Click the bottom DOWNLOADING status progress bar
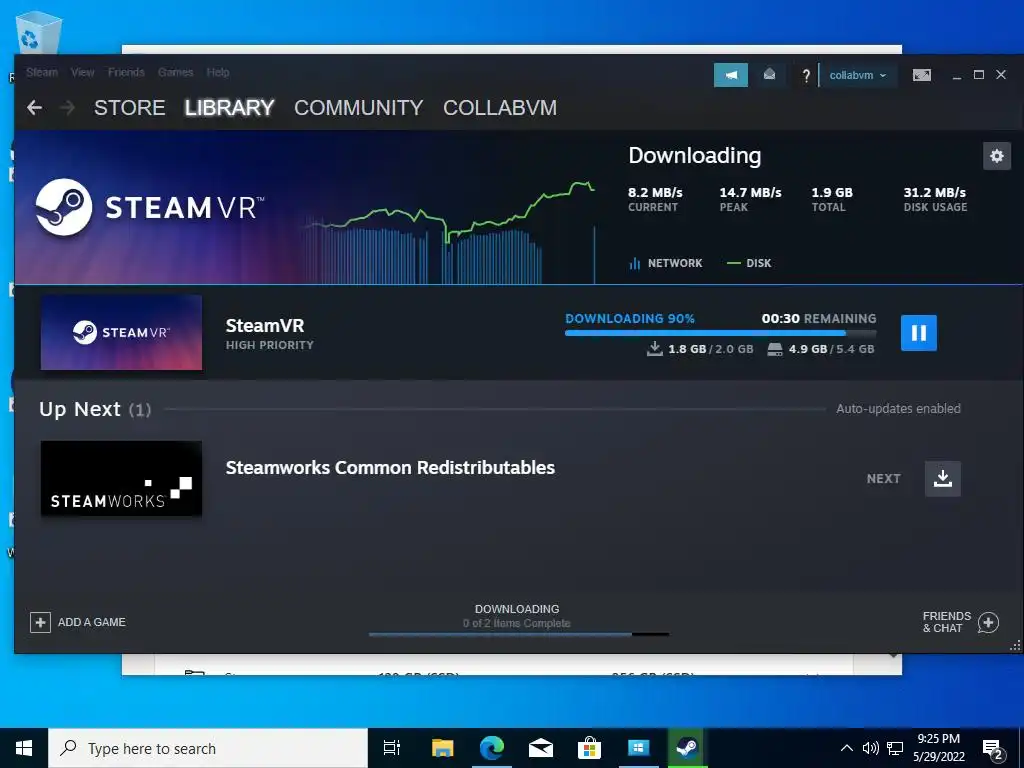The width and height of the screenshot is (1024, 768). 519,634
